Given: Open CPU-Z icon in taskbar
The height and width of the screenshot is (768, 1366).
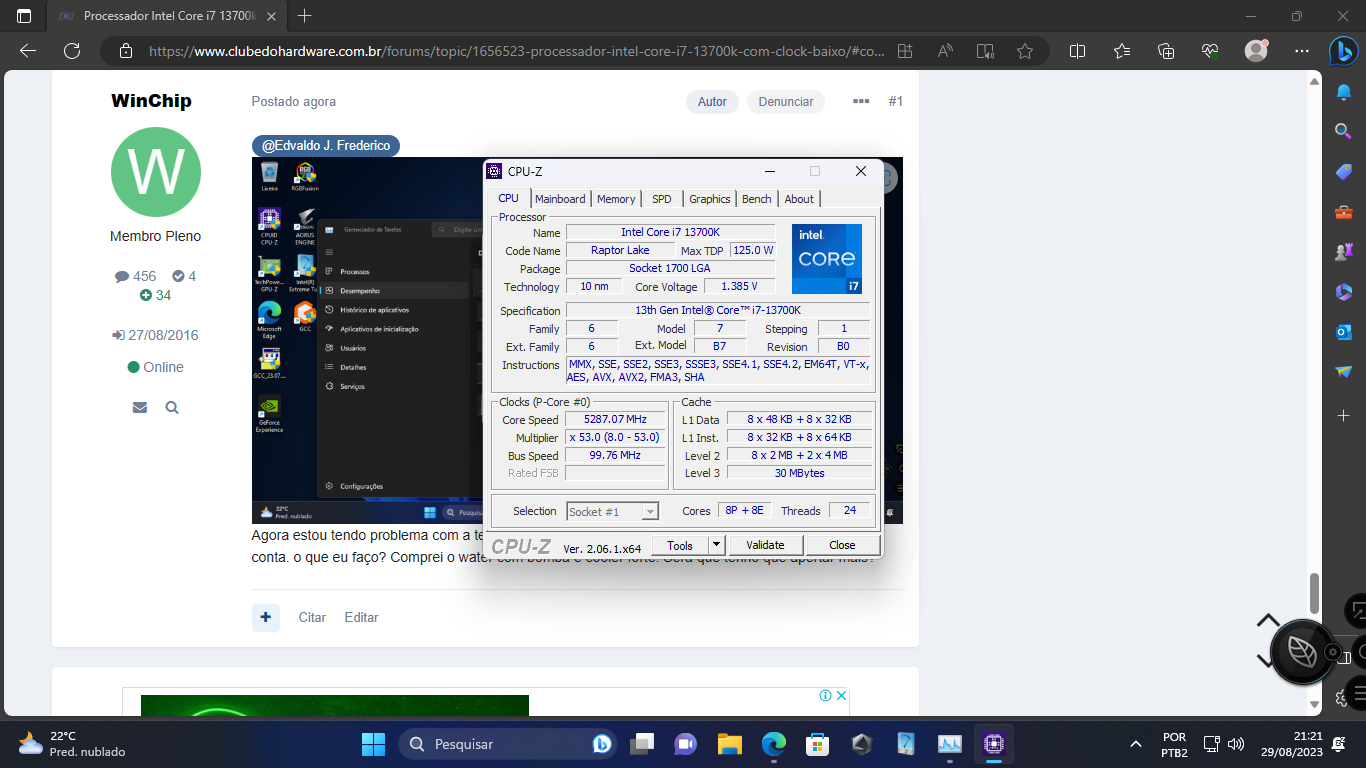Looking at the screenshot, I should [x=993, y=744].
